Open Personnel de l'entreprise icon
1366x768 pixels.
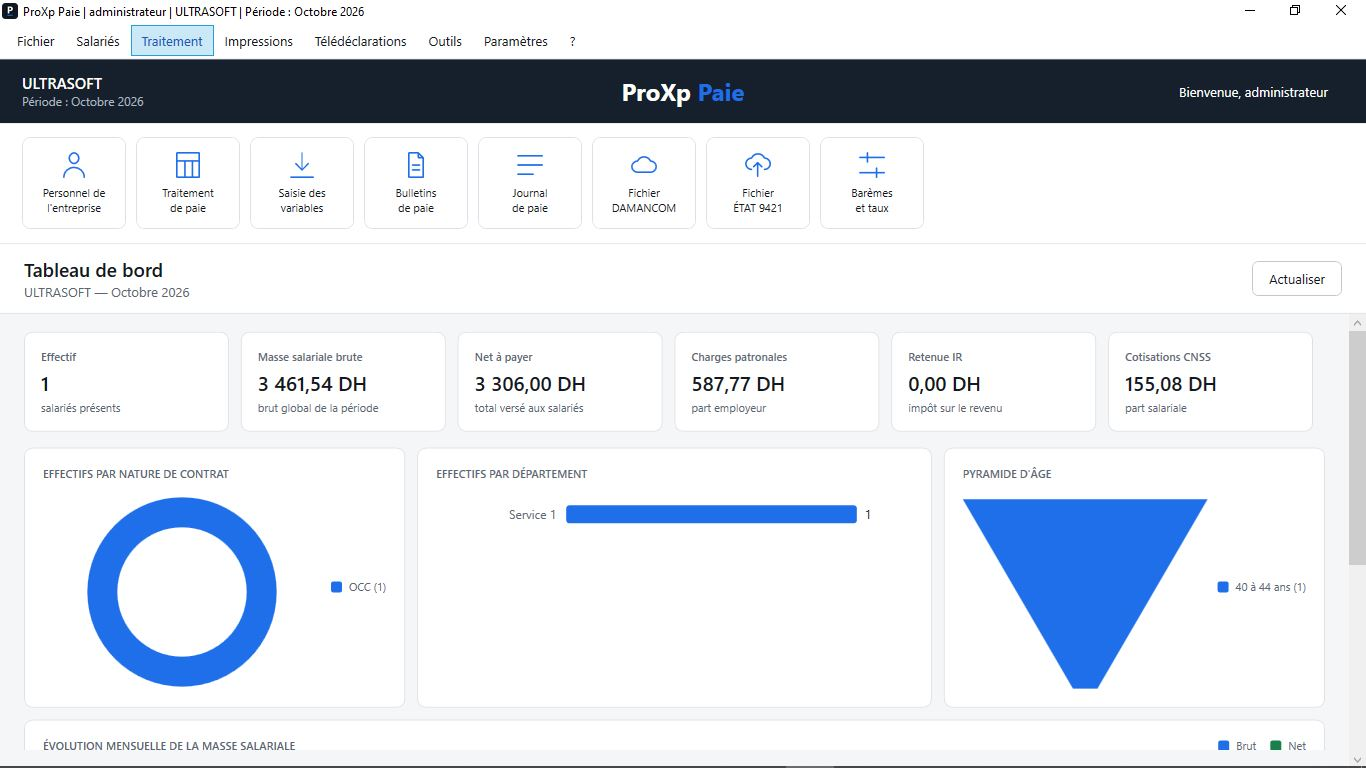pyautogui.click(x=74, y=165)
